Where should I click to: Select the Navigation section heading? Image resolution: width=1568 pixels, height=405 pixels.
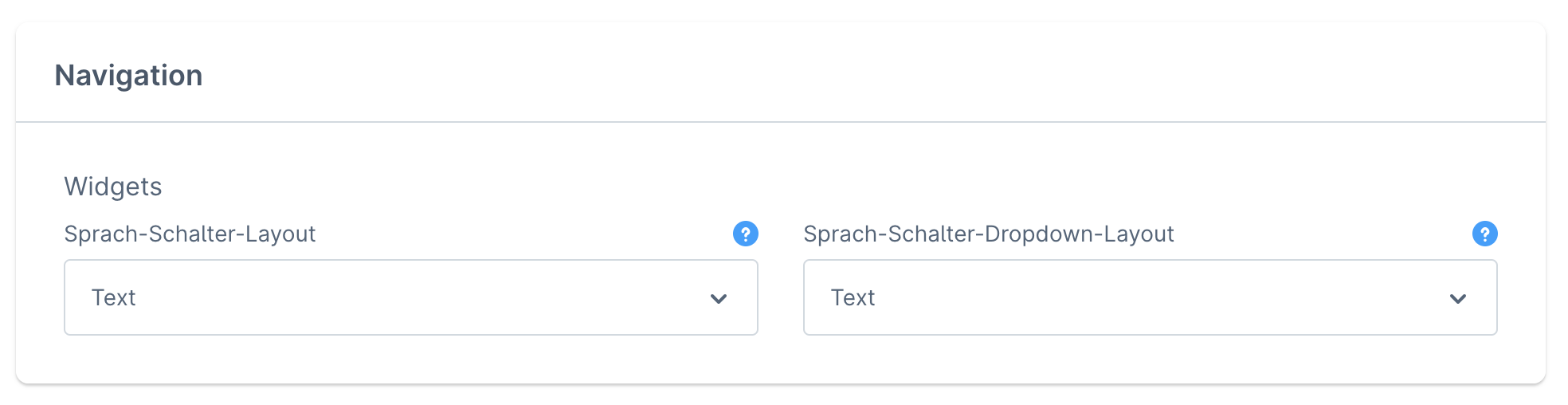point(128,76)
